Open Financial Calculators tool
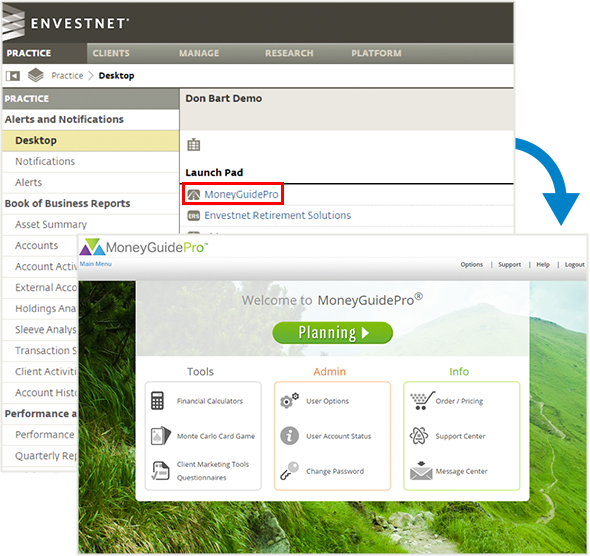The height and width of the screenshot is (556, 590). pos(210,401)
